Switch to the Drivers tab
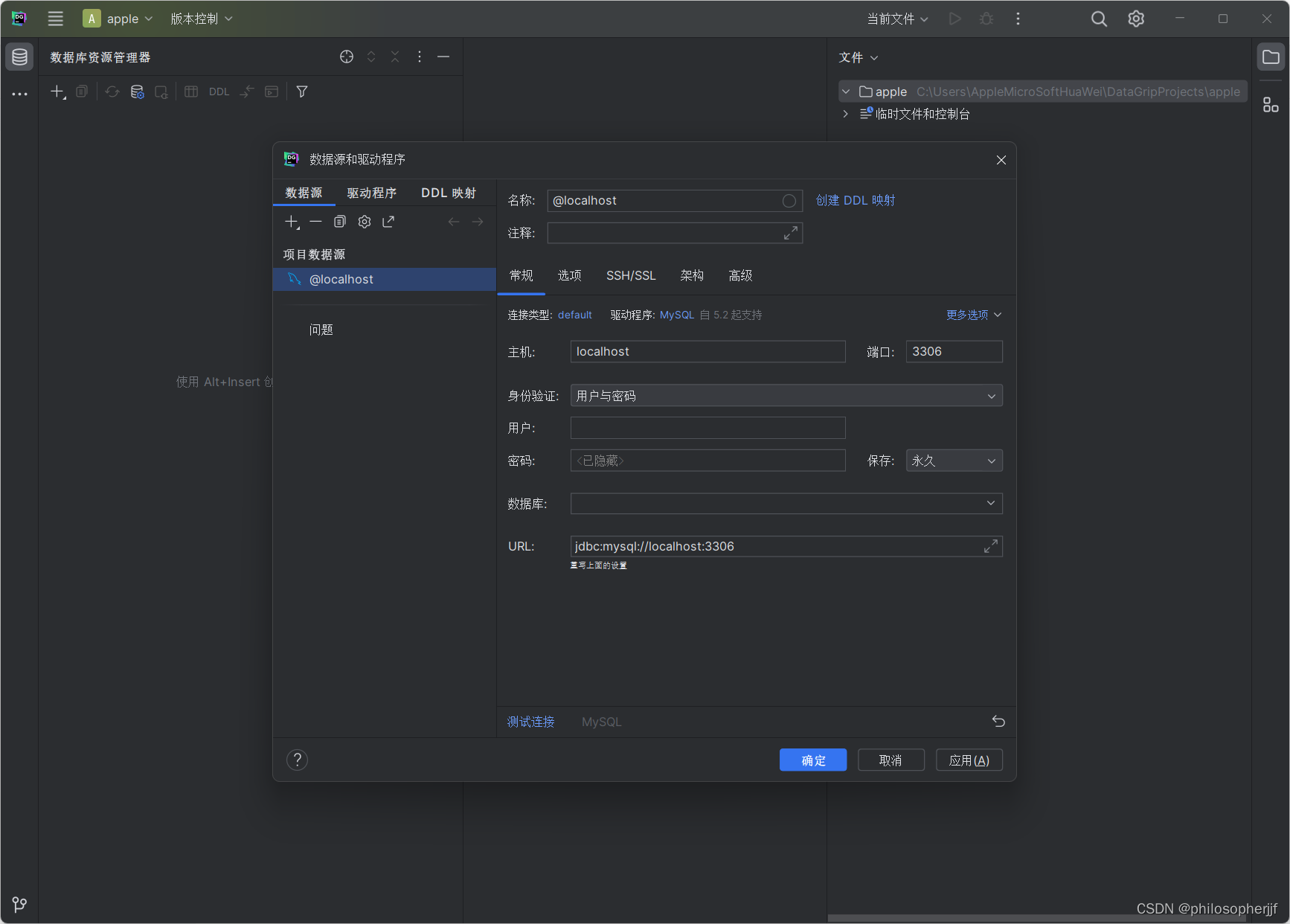The image size is (1290, 924). pyautogui.click(x=372, y=193)
